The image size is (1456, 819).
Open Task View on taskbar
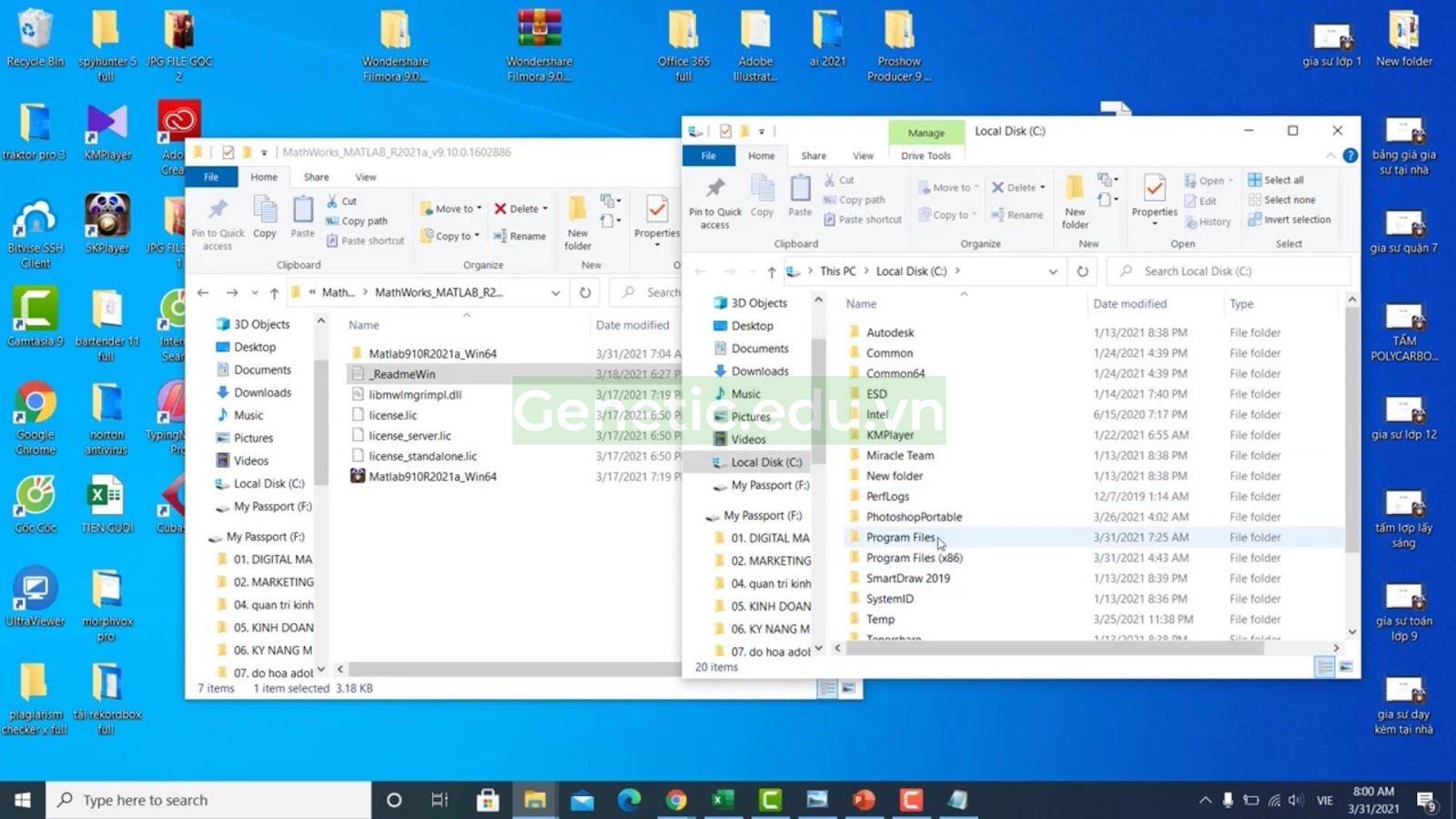(440, 800)
